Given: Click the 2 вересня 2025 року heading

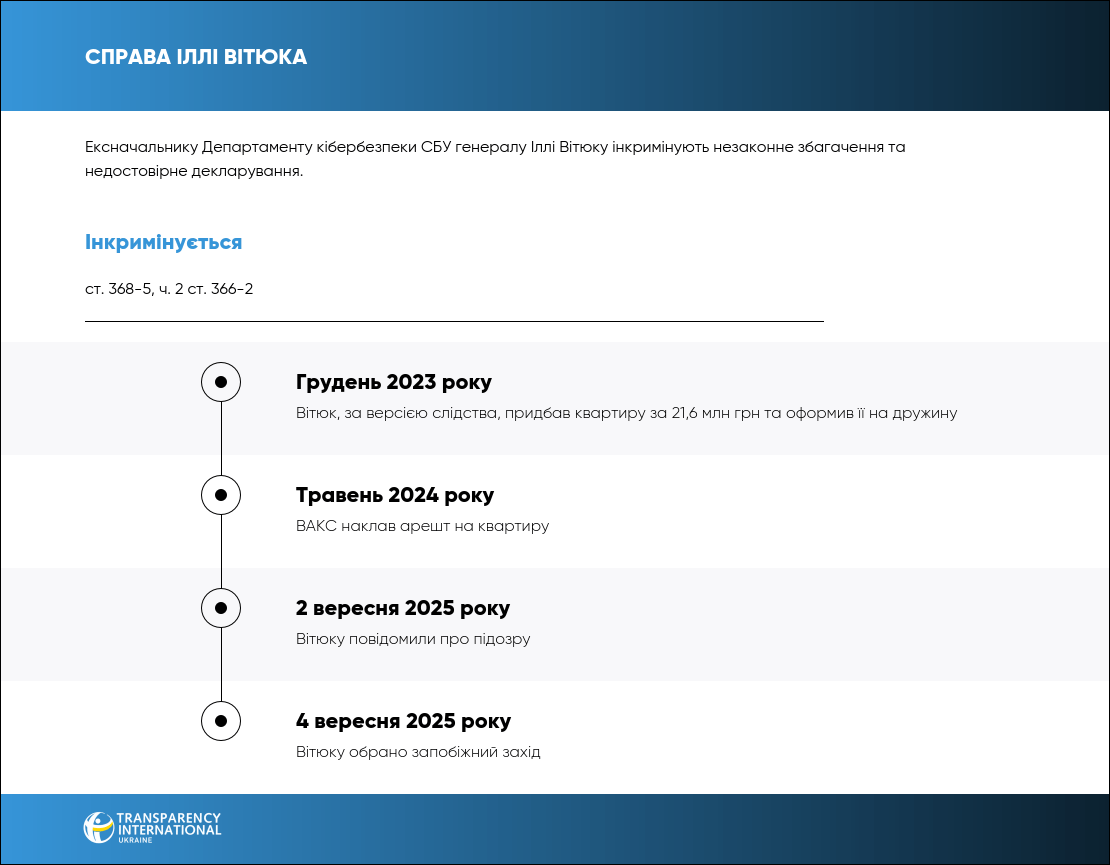Looking at the screenshot, I should click(403, 609).
